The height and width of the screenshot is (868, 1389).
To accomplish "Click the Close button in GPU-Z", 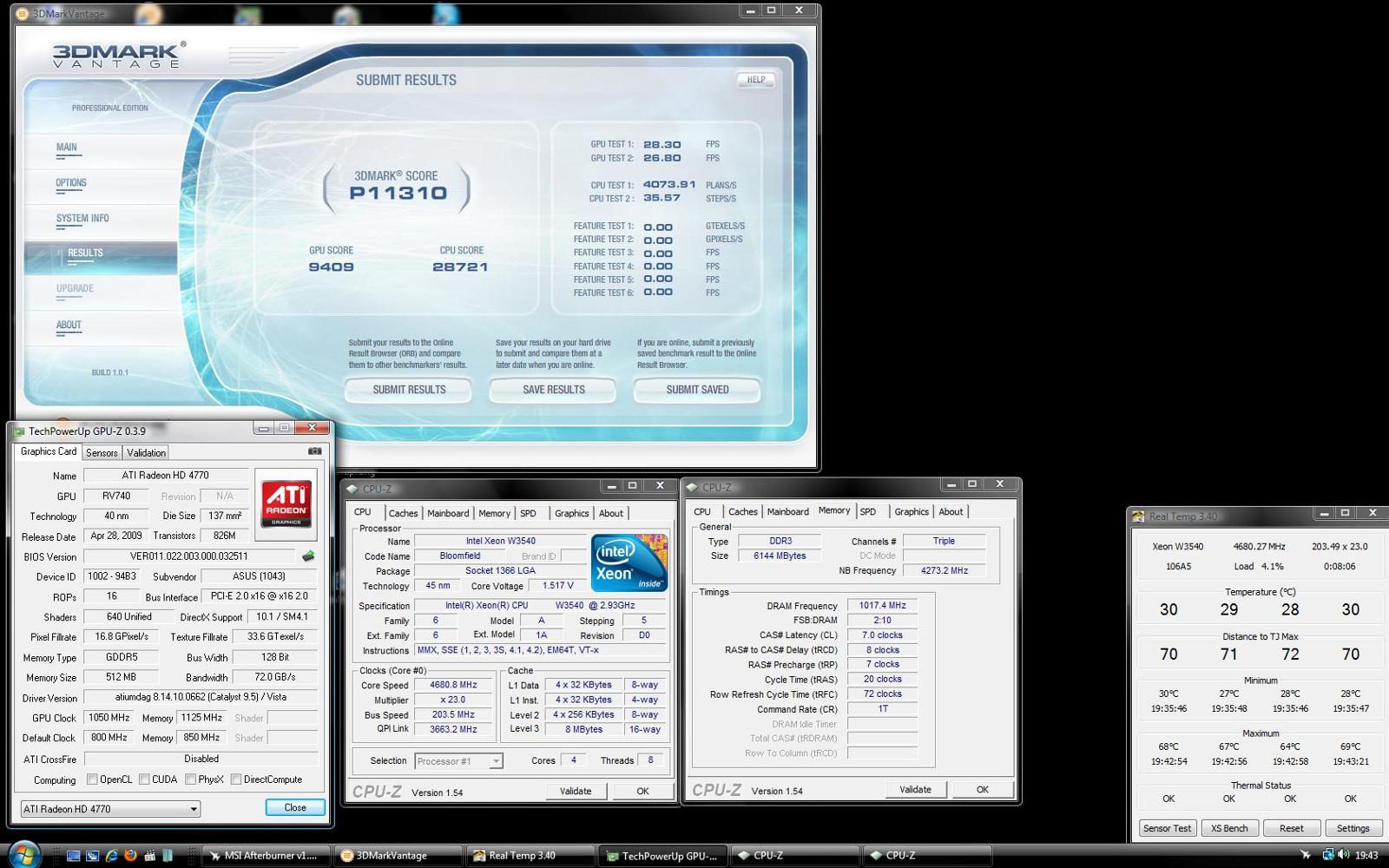I will click(295, 807).
